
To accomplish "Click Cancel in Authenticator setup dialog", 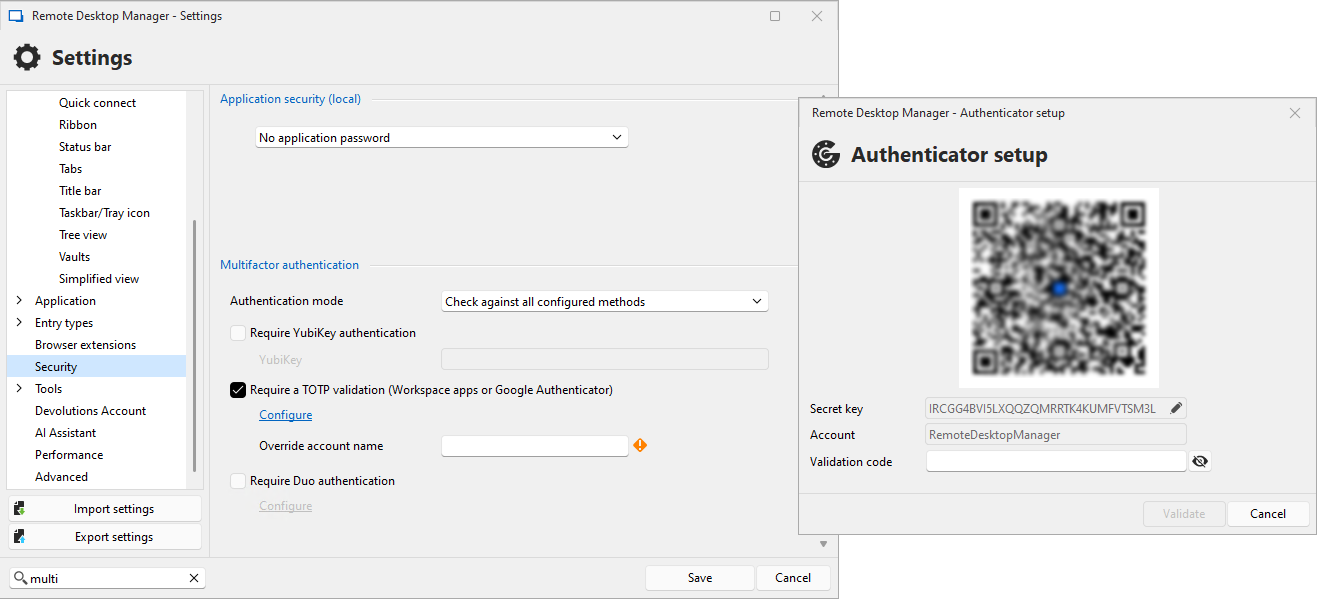I will click(x=1268, y=514).
